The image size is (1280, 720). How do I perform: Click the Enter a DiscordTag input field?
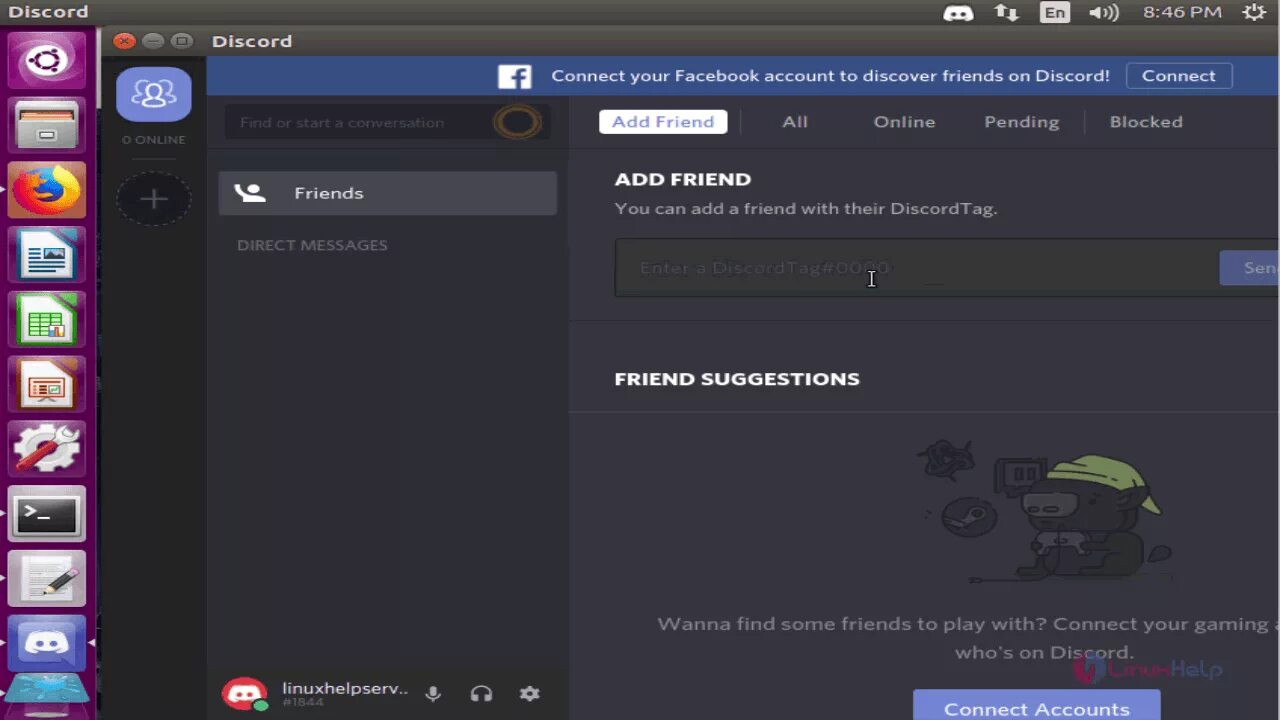pos(915,268)
